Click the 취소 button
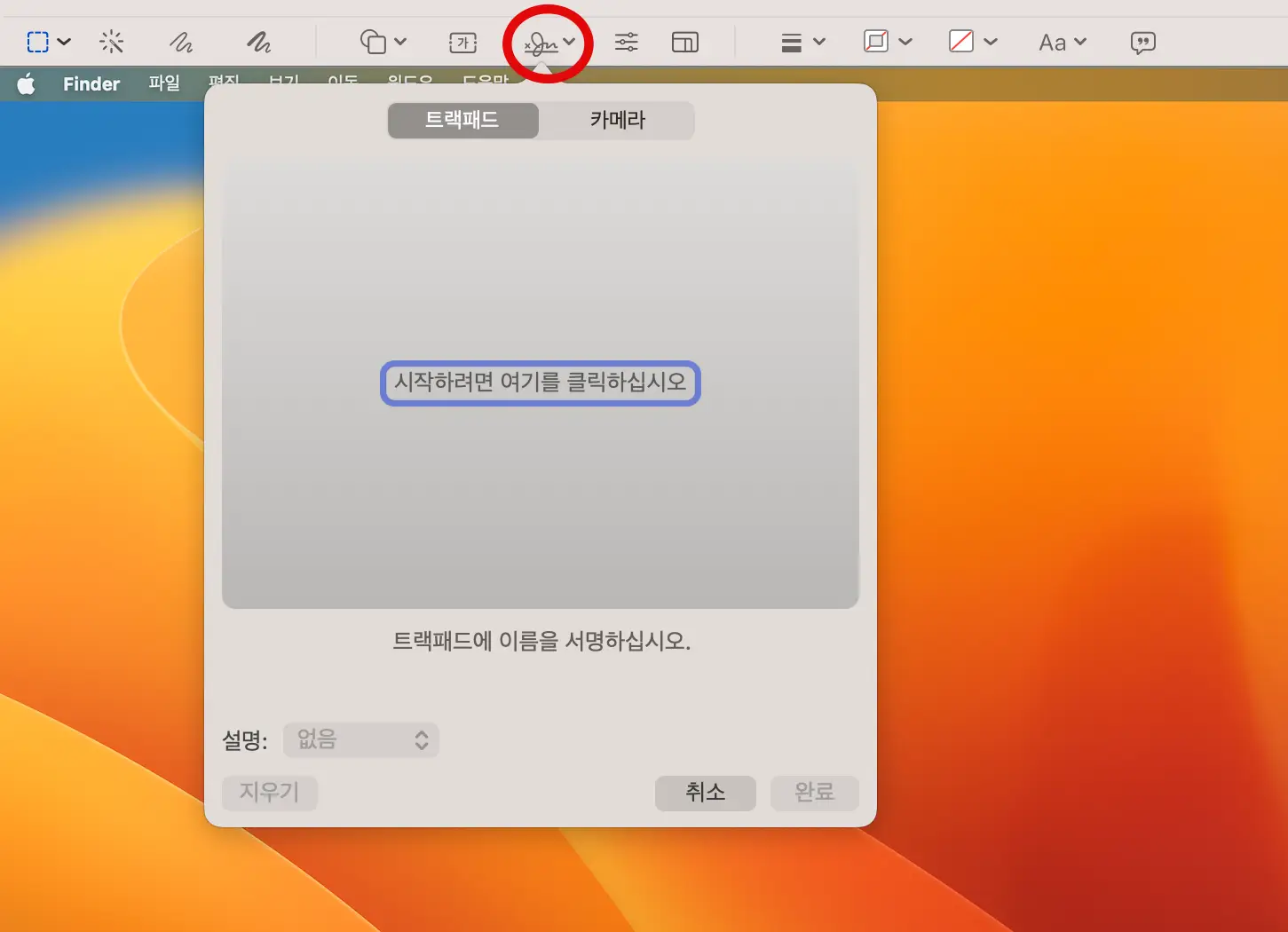The height and width of the screenshot is (932, 1288). 706,793
